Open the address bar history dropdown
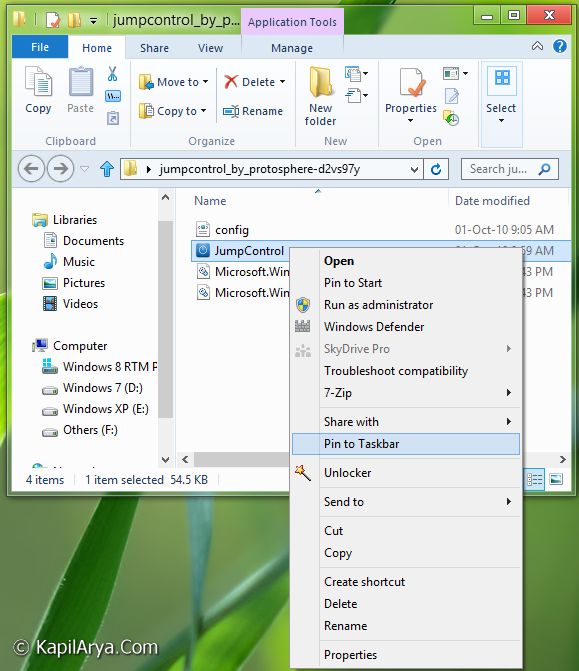 point(414,170)
